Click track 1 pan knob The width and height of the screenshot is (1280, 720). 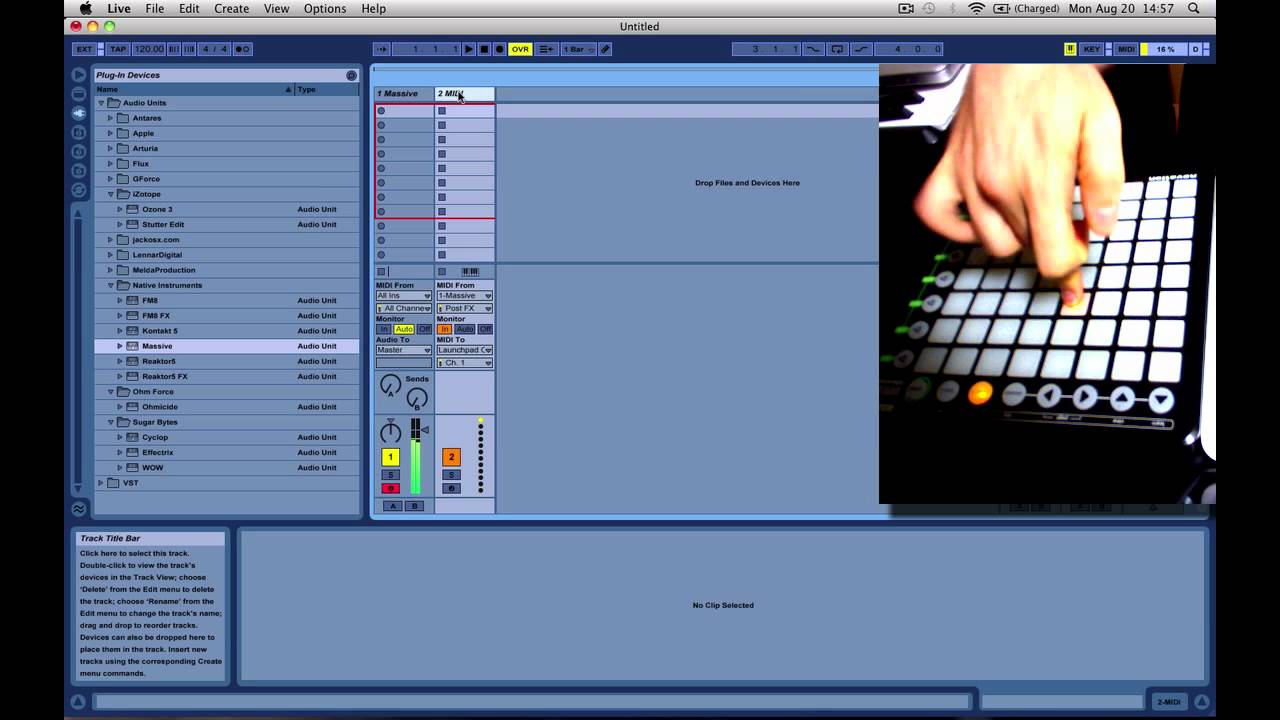390,432
